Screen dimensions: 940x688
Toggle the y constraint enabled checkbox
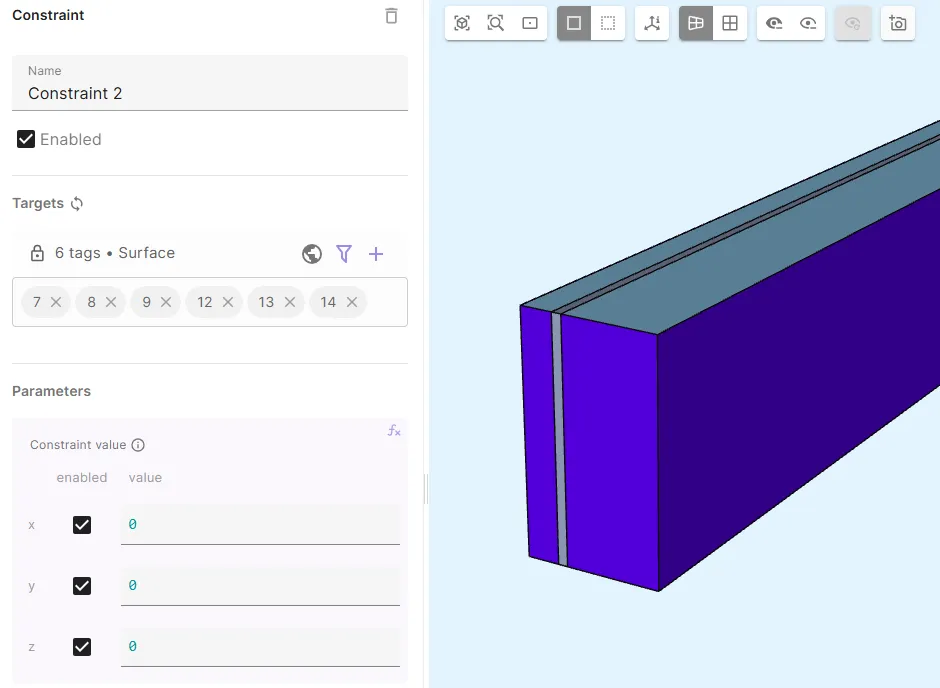[x=82, y=586]
